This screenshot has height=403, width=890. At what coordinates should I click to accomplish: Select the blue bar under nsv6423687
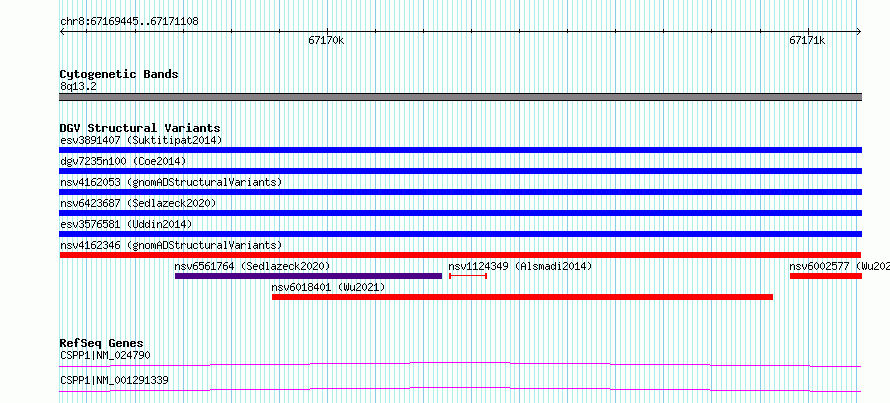tap(461, 213)
